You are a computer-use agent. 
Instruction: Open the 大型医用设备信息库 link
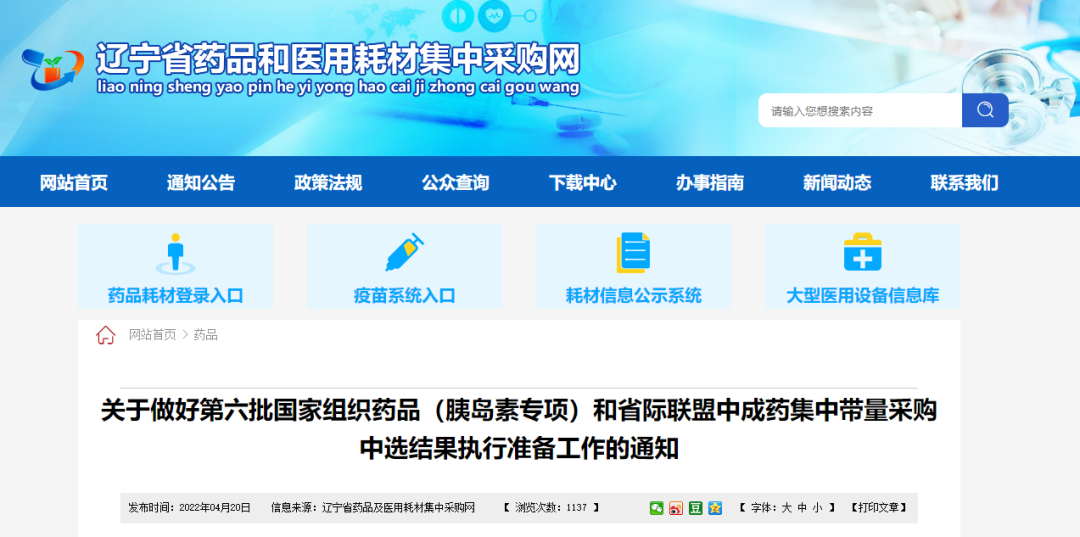[863, 296]
